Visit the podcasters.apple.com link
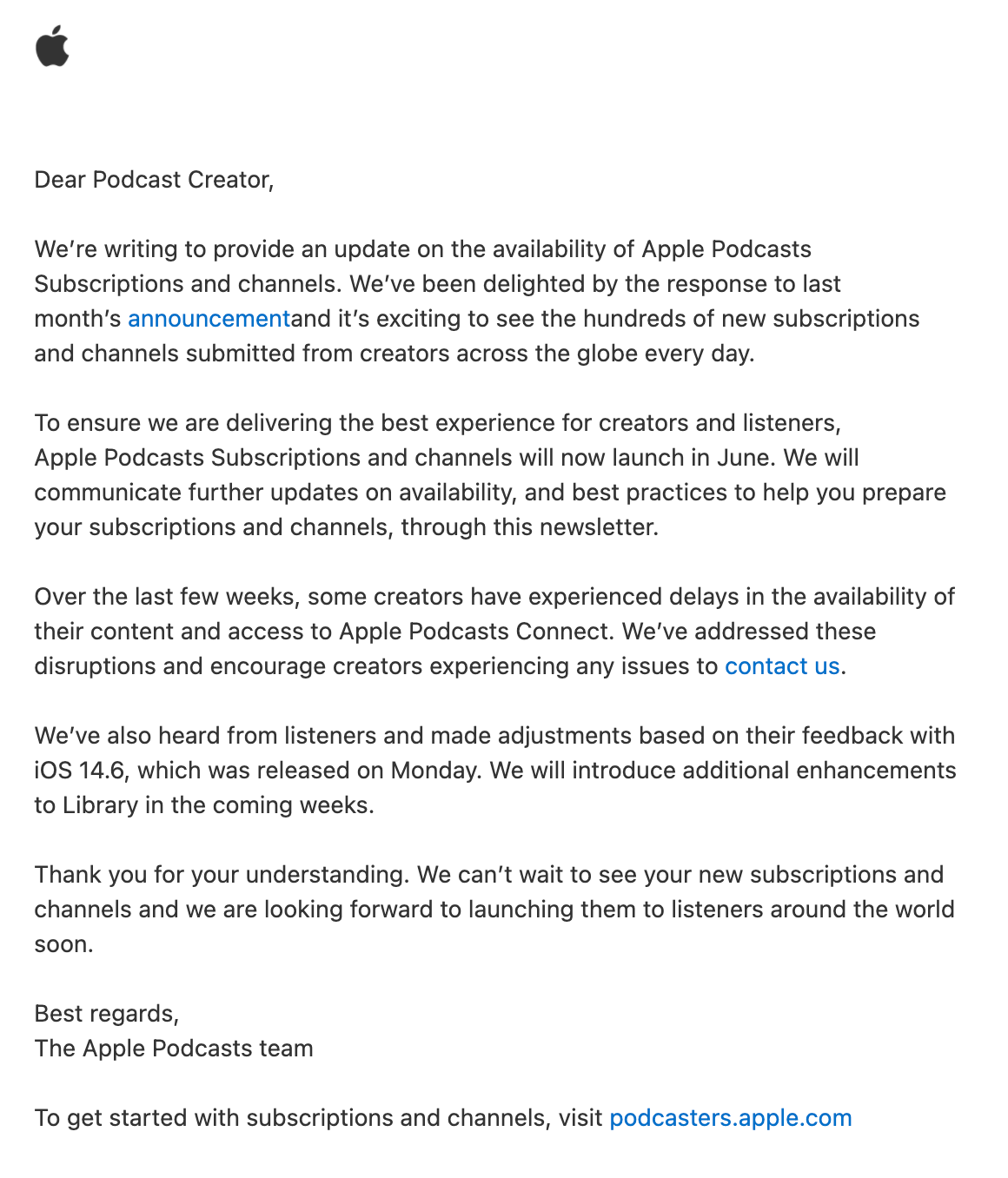 730,1118
